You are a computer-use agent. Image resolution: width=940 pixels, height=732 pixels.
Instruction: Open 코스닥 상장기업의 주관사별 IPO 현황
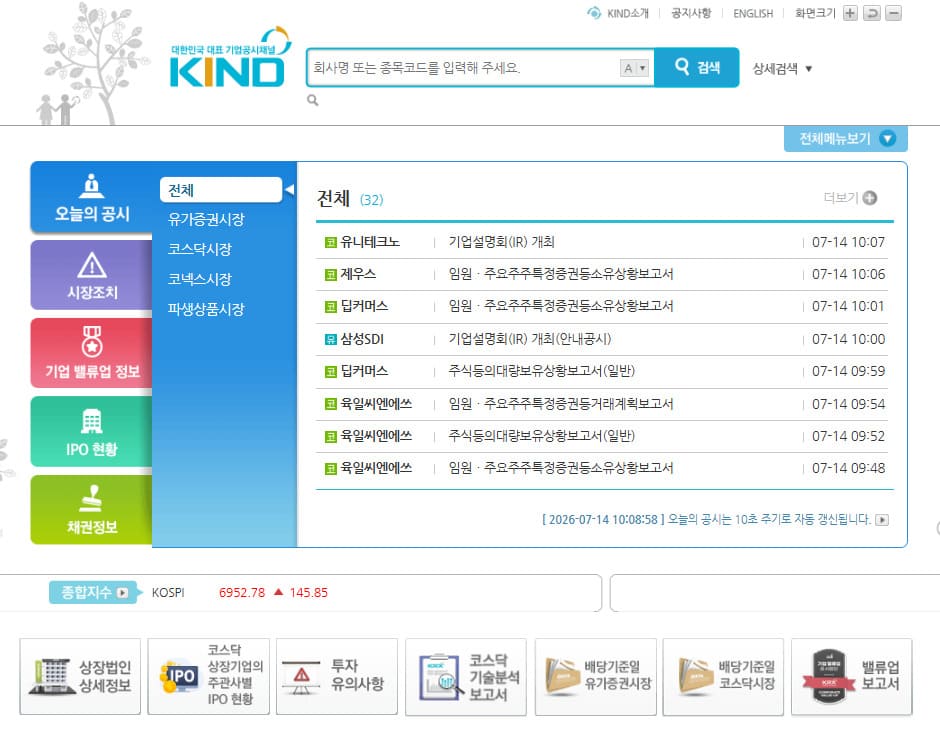(x=209, y=677)
